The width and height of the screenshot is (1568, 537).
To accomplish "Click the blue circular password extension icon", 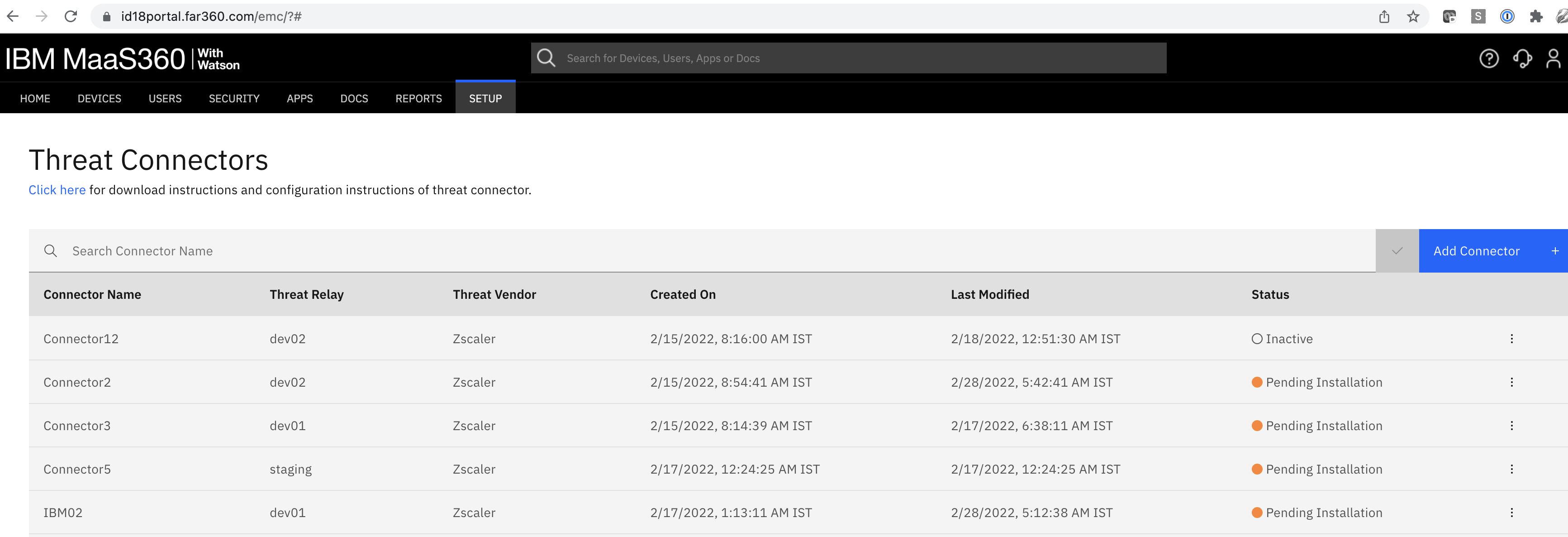I will tap(1507, 16).
